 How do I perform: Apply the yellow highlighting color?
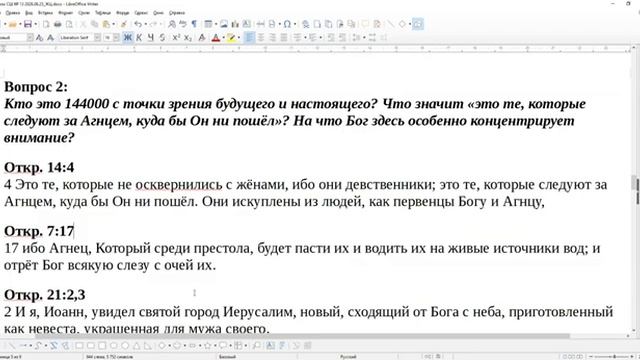[x=231, y=38]
